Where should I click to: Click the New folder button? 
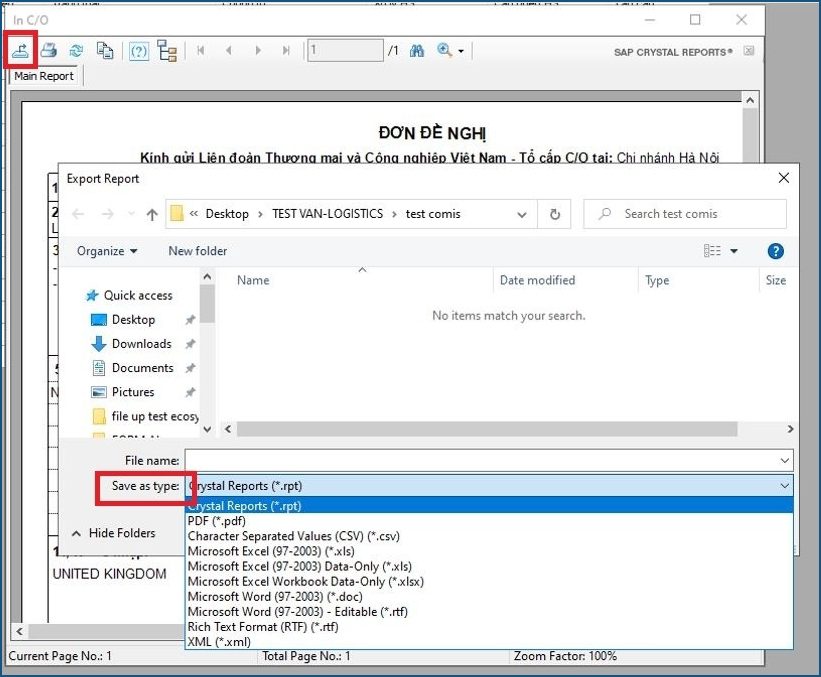[x=197, y=251]
